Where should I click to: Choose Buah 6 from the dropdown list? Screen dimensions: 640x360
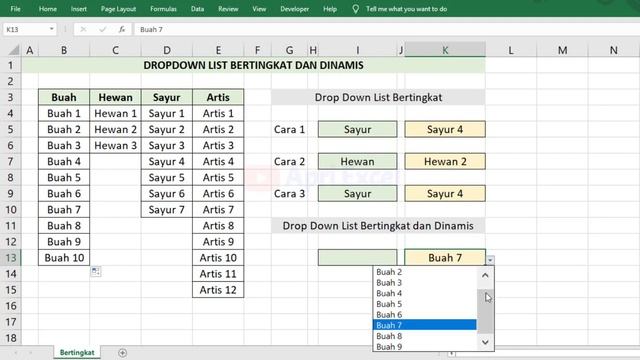click(424, 314)
